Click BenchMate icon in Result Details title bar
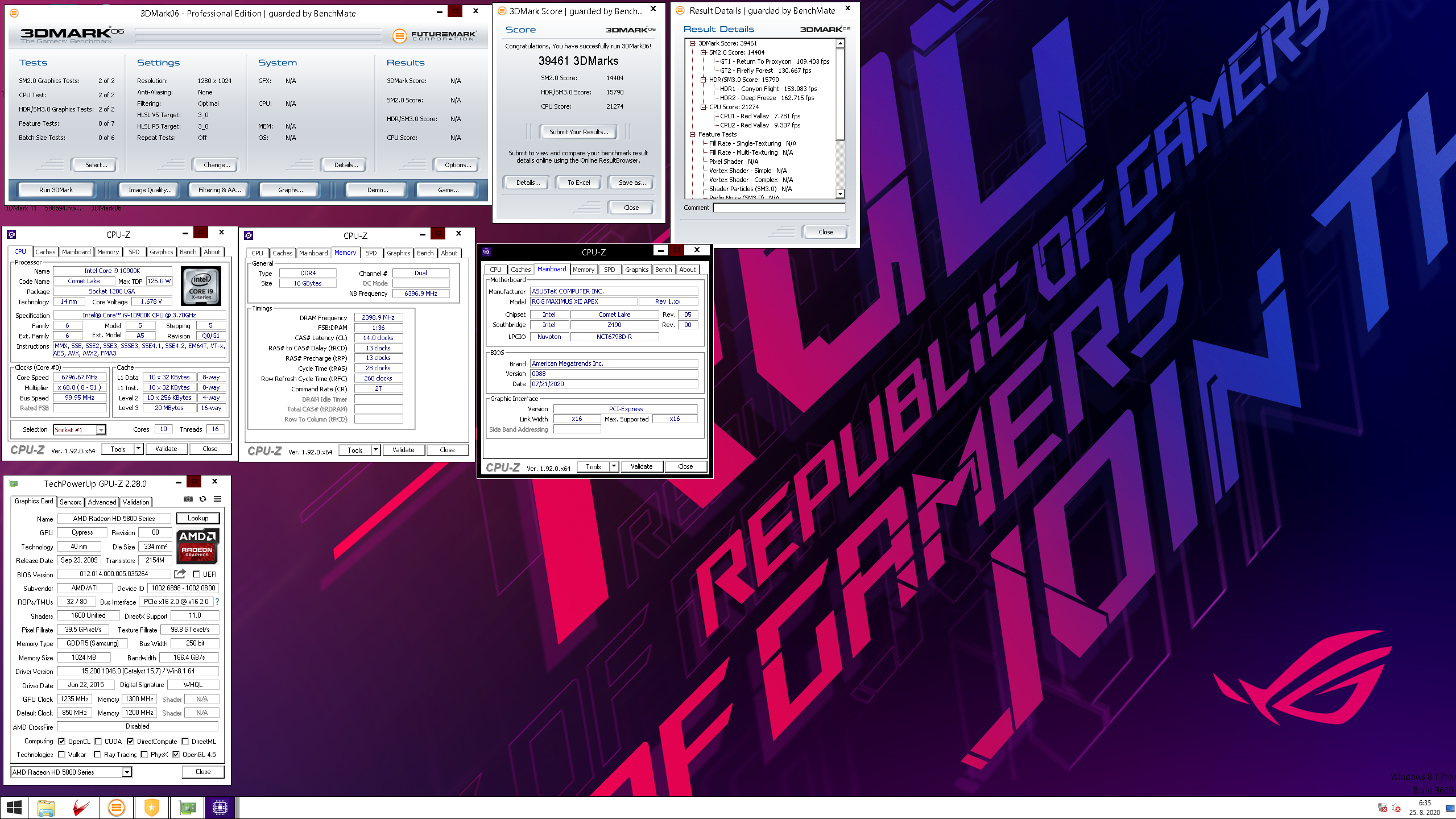The width and height of the screenshot is (1456, 819). pyautogui.click(x=680, y=10)
